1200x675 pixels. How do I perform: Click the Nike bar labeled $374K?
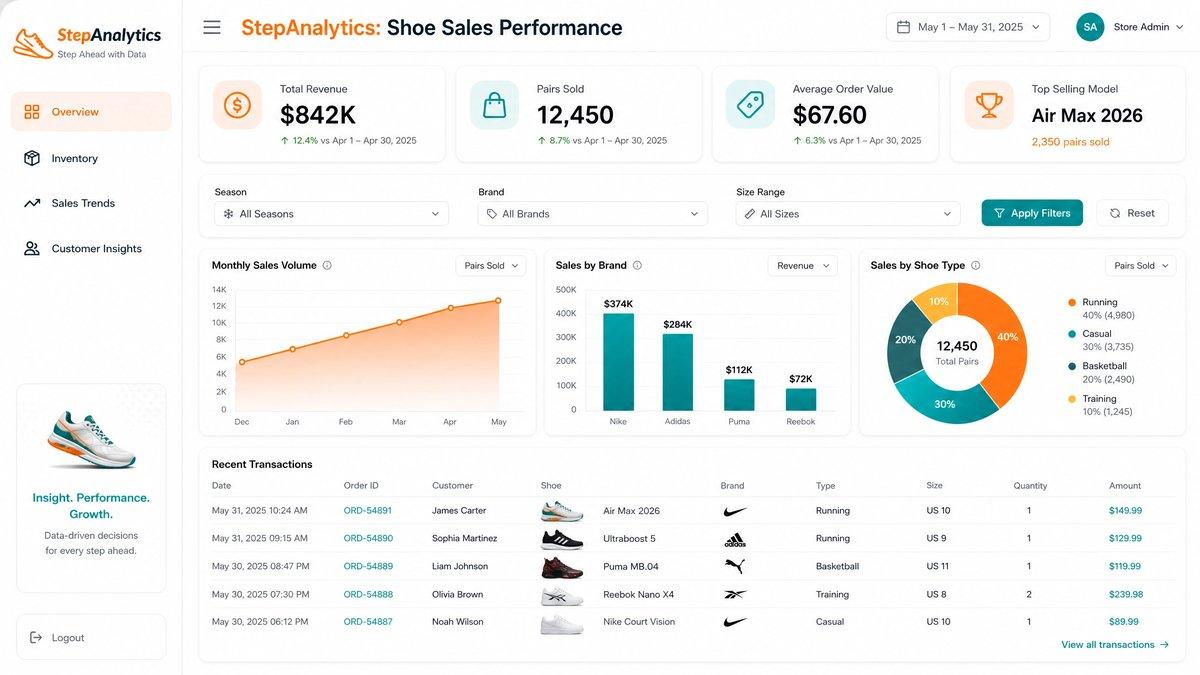[618, 362]
